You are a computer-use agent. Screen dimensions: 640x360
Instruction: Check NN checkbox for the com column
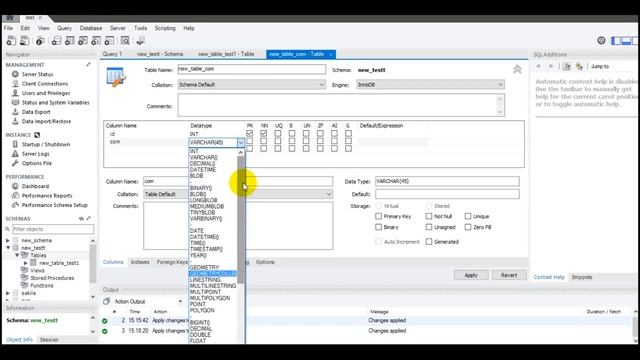coord(264,141)
